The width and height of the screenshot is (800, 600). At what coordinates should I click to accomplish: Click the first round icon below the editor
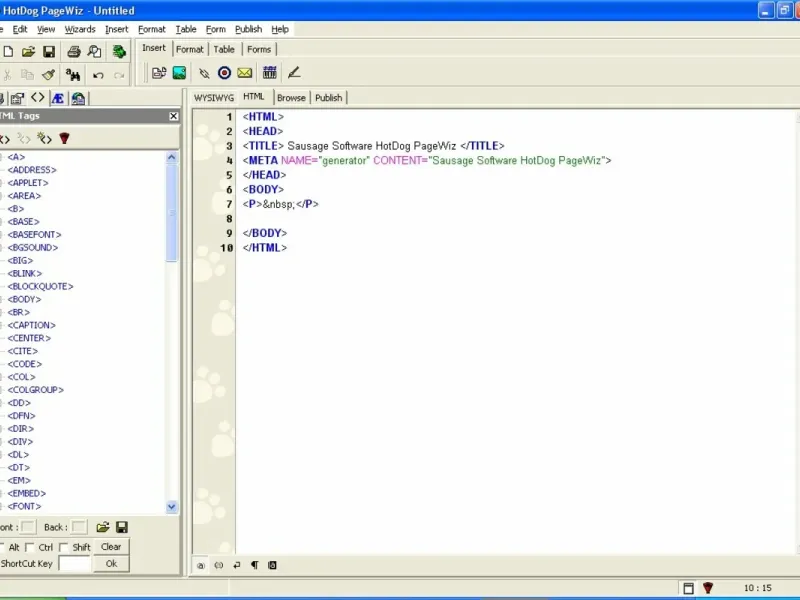(201, 565)
